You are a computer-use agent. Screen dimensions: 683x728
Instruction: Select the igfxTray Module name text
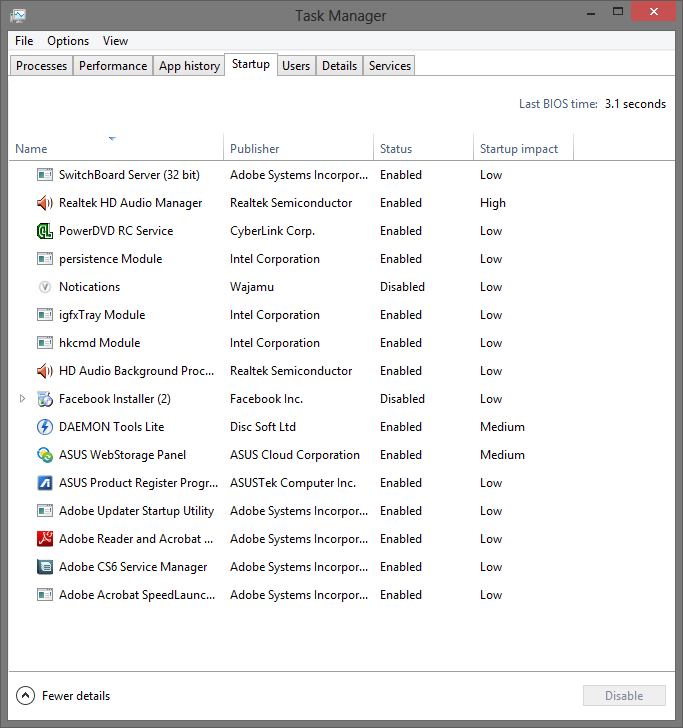click(102, 315)
